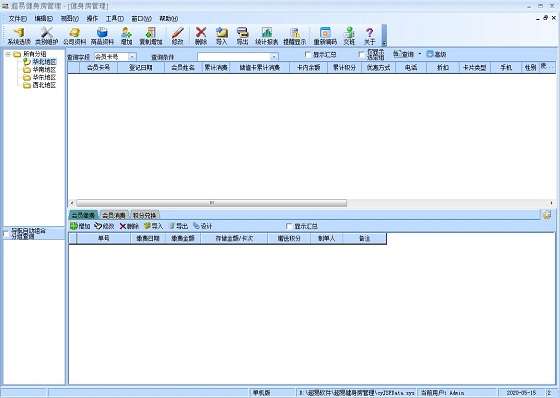Image resolution: width=560 pixels, height=398 pixels.
Task: Open 统计报表 statistics report icon
Action: 267,36
